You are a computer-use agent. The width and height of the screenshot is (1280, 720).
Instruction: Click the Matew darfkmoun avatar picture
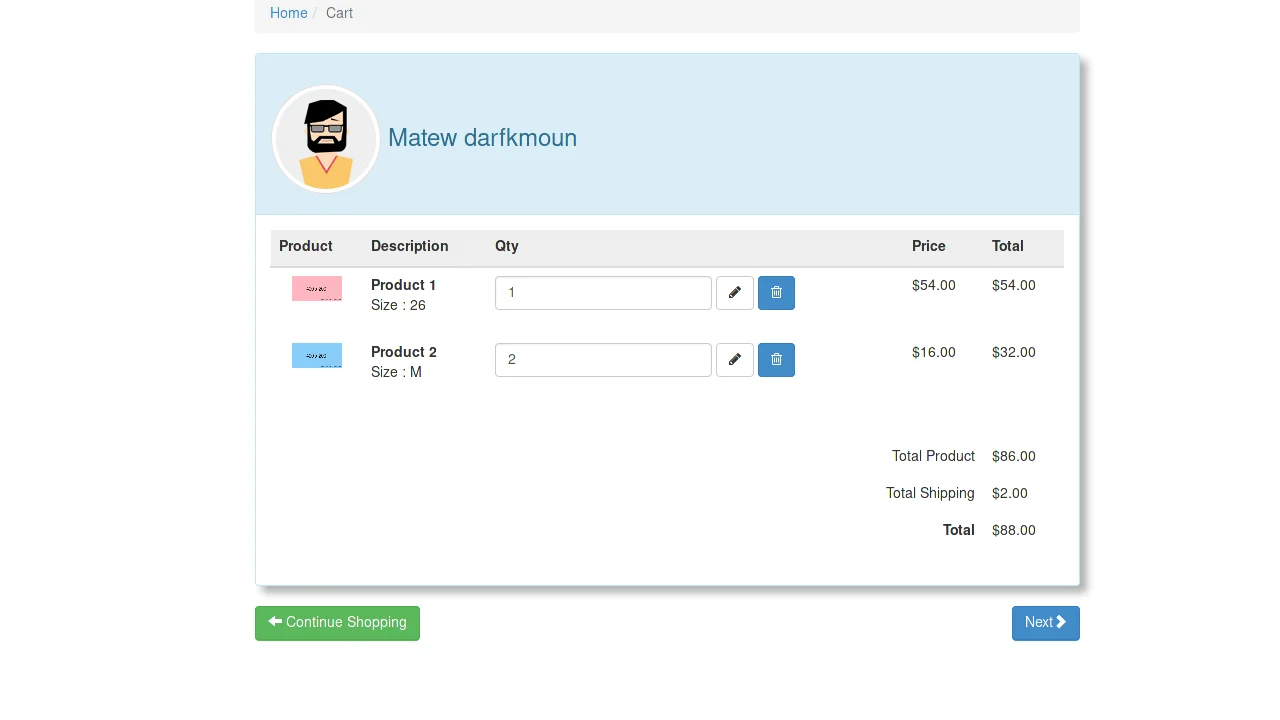tap(326, 139)
